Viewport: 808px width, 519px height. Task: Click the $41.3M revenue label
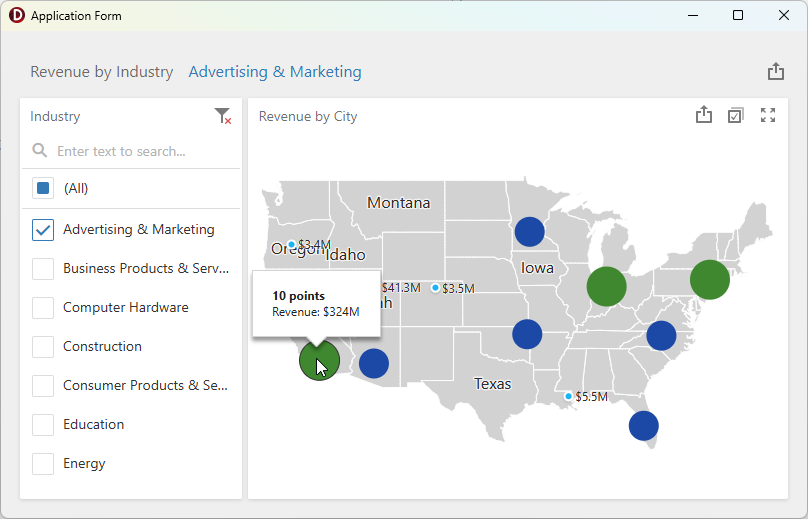(x=401, y=288)
